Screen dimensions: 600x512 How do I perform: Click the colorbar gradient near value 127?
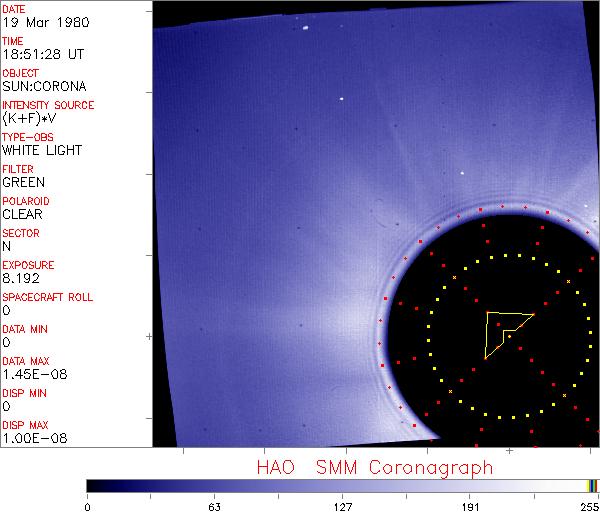pyautogui.click(x=342, y=485)
